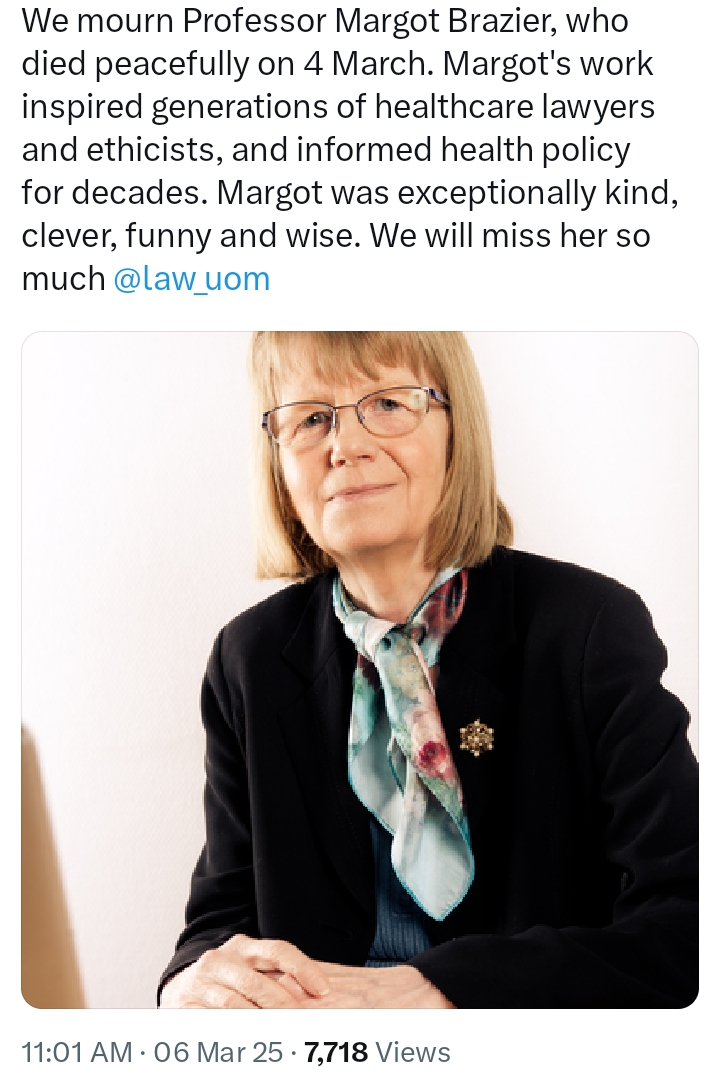
Task: Click the phrase "died peacefully on 4 March"
Action: [x=226, y=63]
